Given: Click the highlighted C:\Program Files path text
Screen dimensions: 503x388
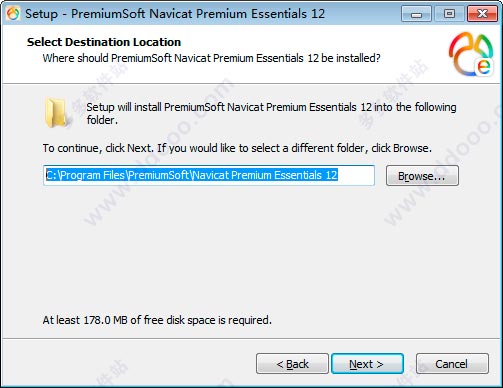Looking at the screenshot, I should [x=192, y=175].
